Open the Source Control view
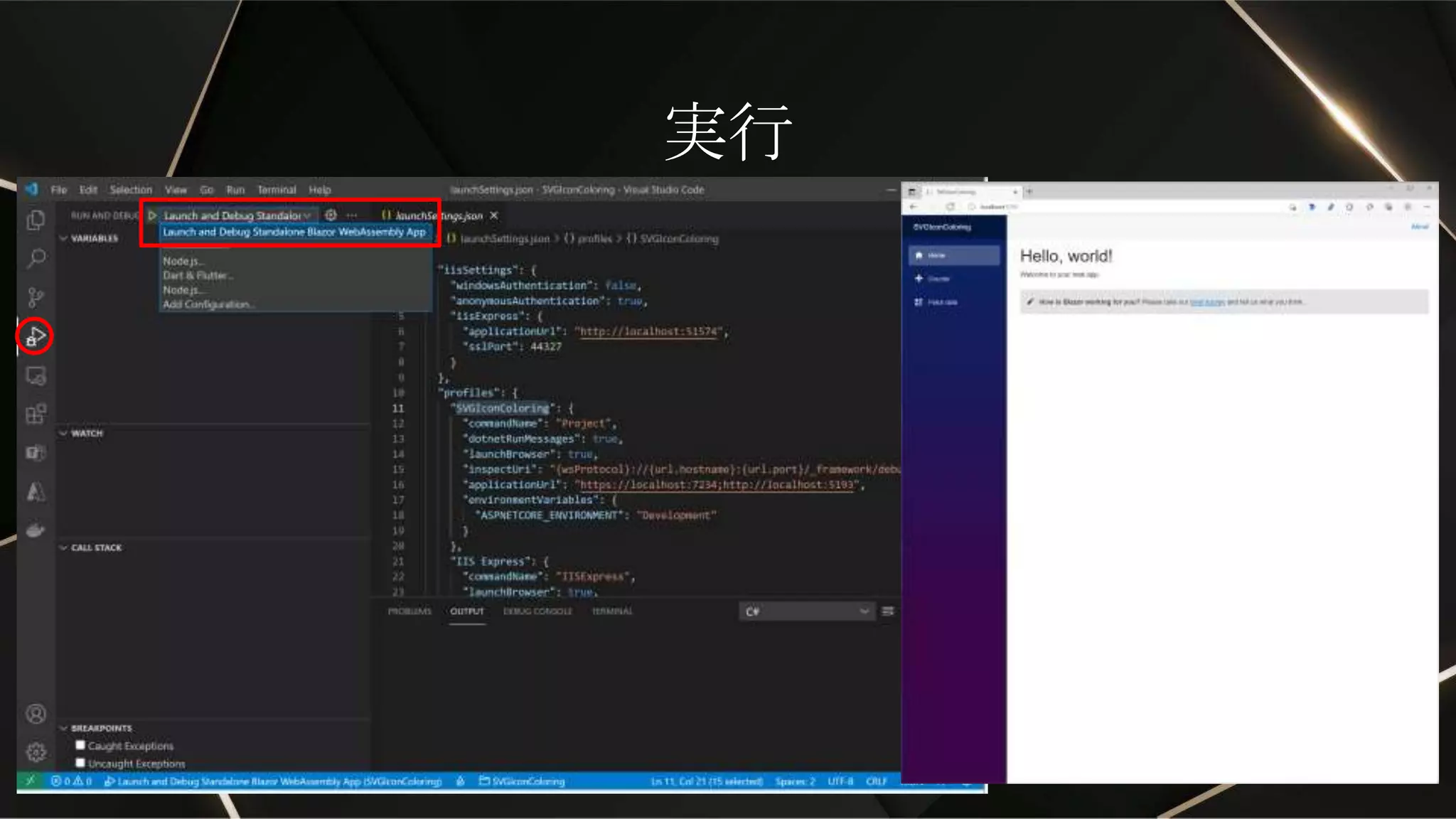Image resolution: width=1456 pixels, height=819 pixels. click(x=36, y=297)
